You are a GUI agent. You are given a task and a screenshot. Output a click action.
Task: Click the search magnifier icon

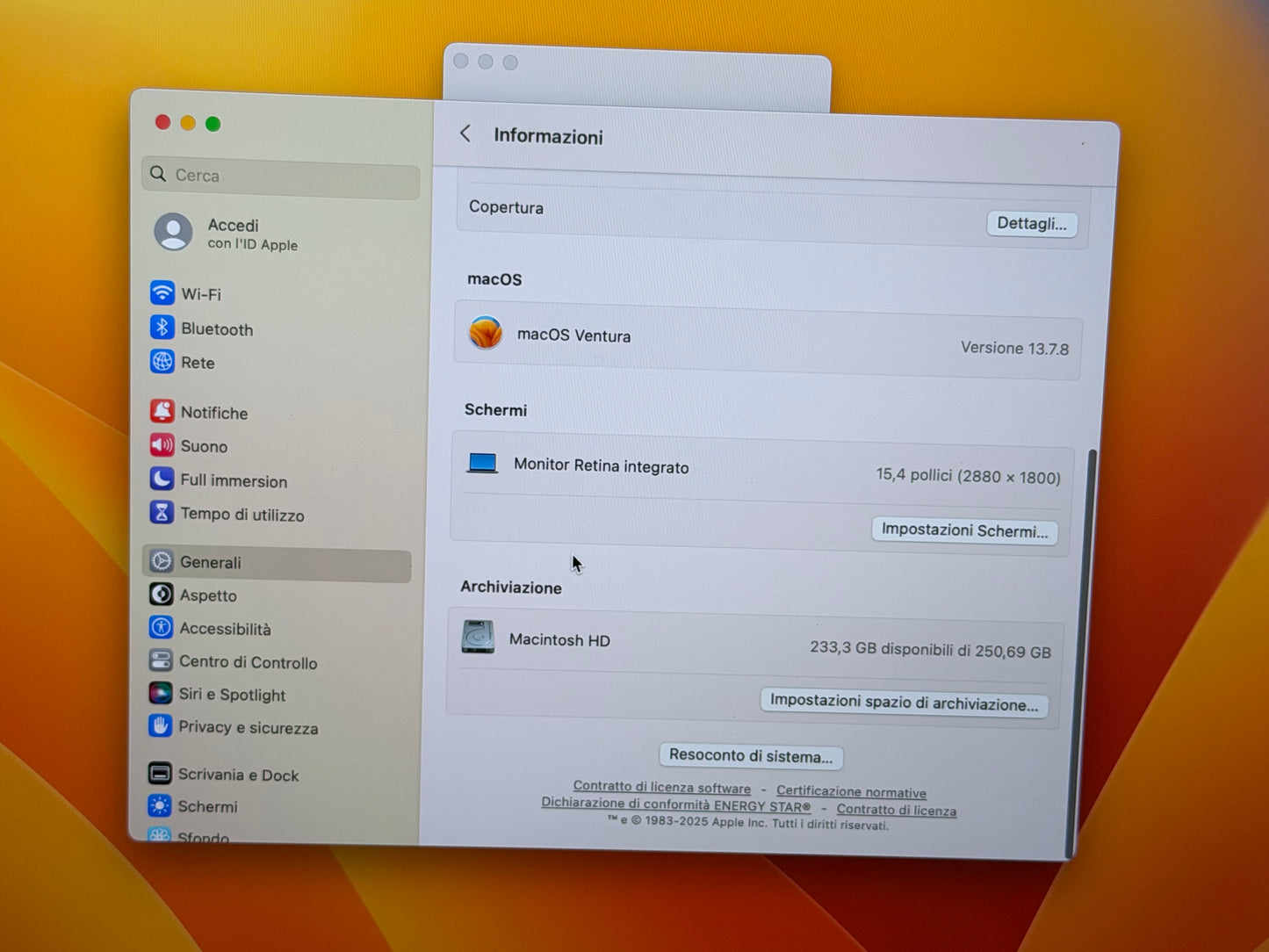pos(158,174)
